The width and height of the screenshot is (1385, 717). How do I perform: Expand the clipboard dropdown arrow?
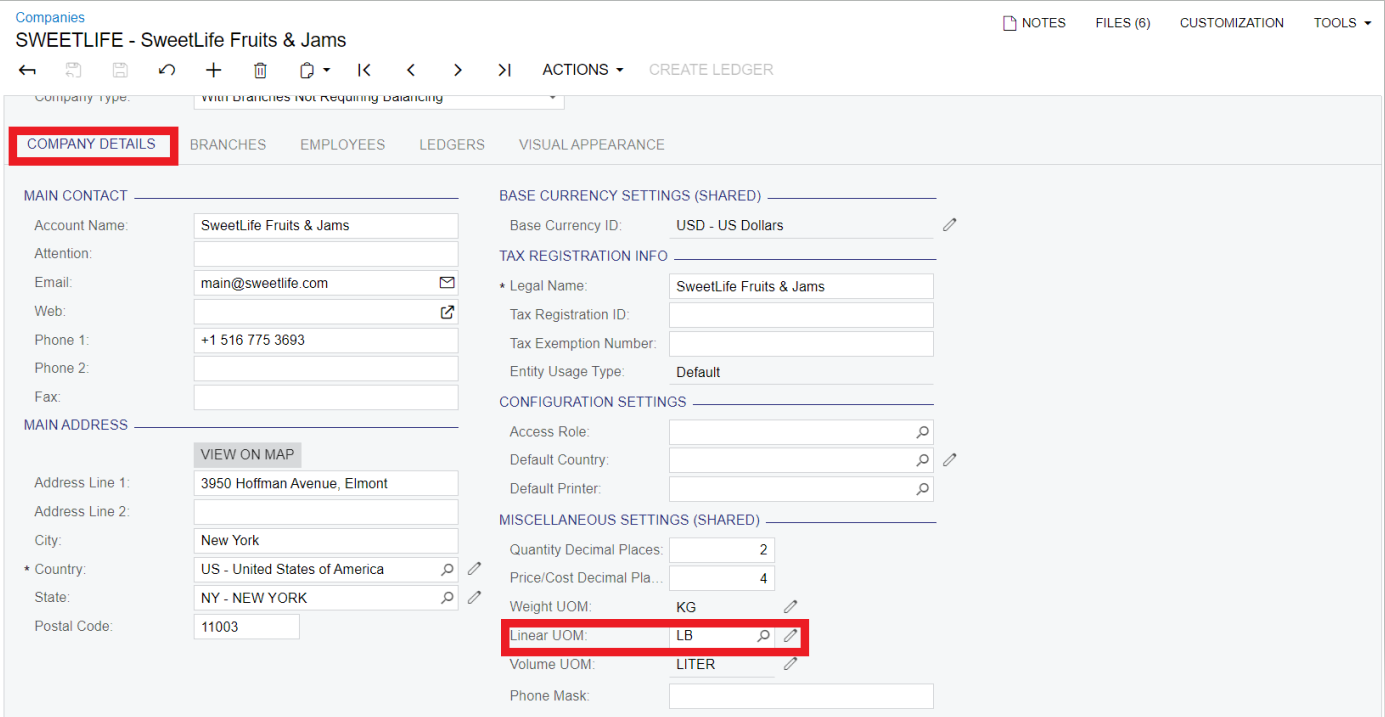(326, 71)
